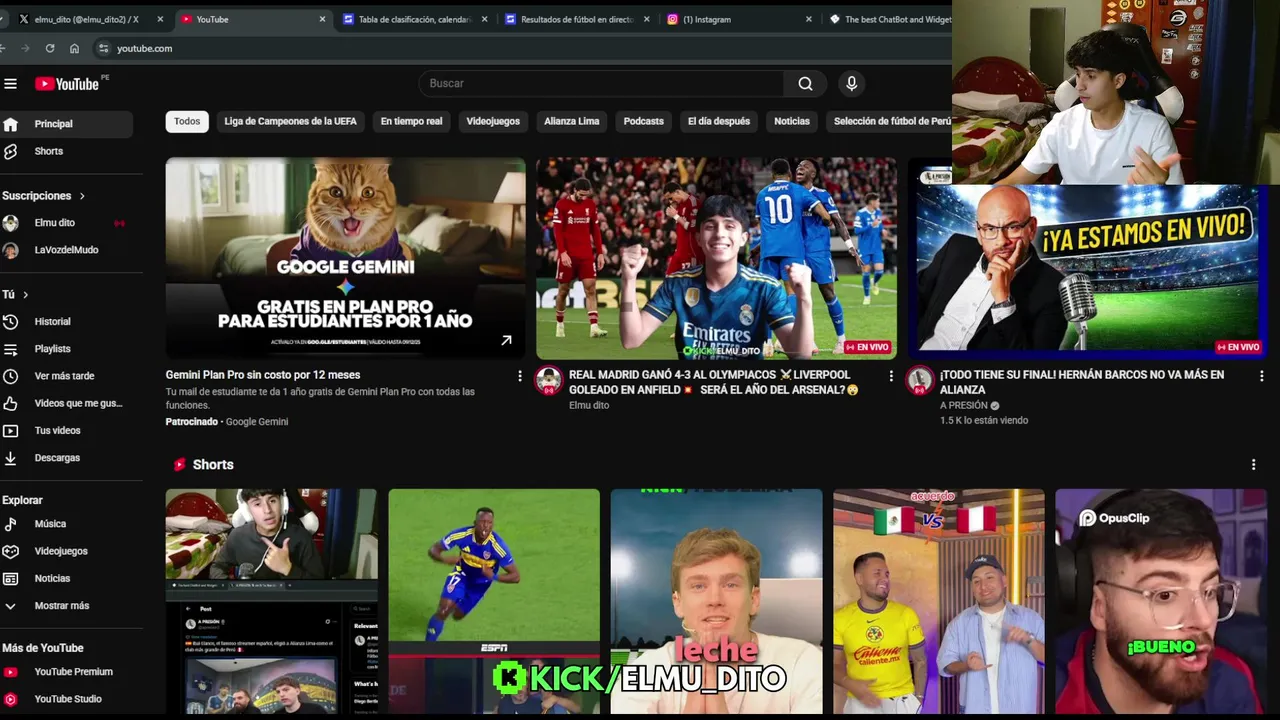Open site information icon in address bar
The width and height of the screenshot is (1280, 720).
click(103, 48)
